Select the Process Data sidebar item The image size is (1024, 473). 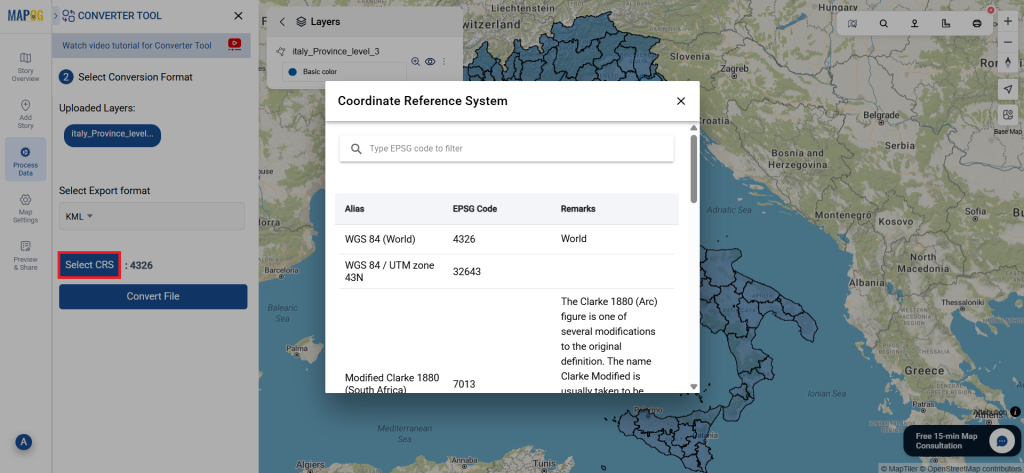[x=25, y=159]
